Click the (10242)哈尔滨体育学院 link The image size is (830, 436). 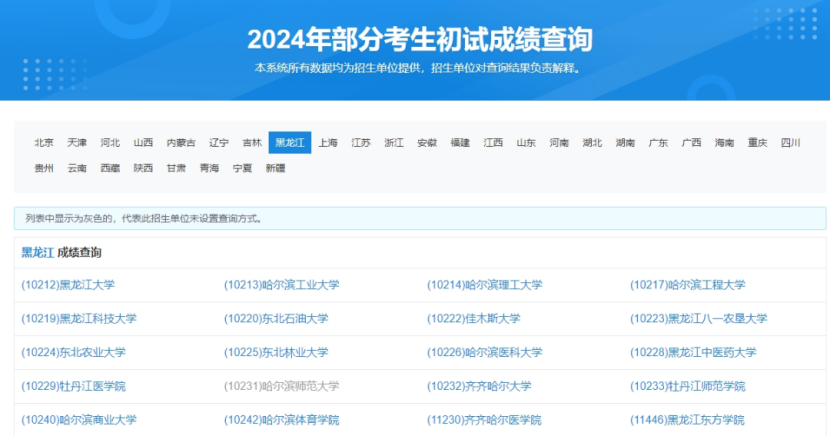coord(282,420)
